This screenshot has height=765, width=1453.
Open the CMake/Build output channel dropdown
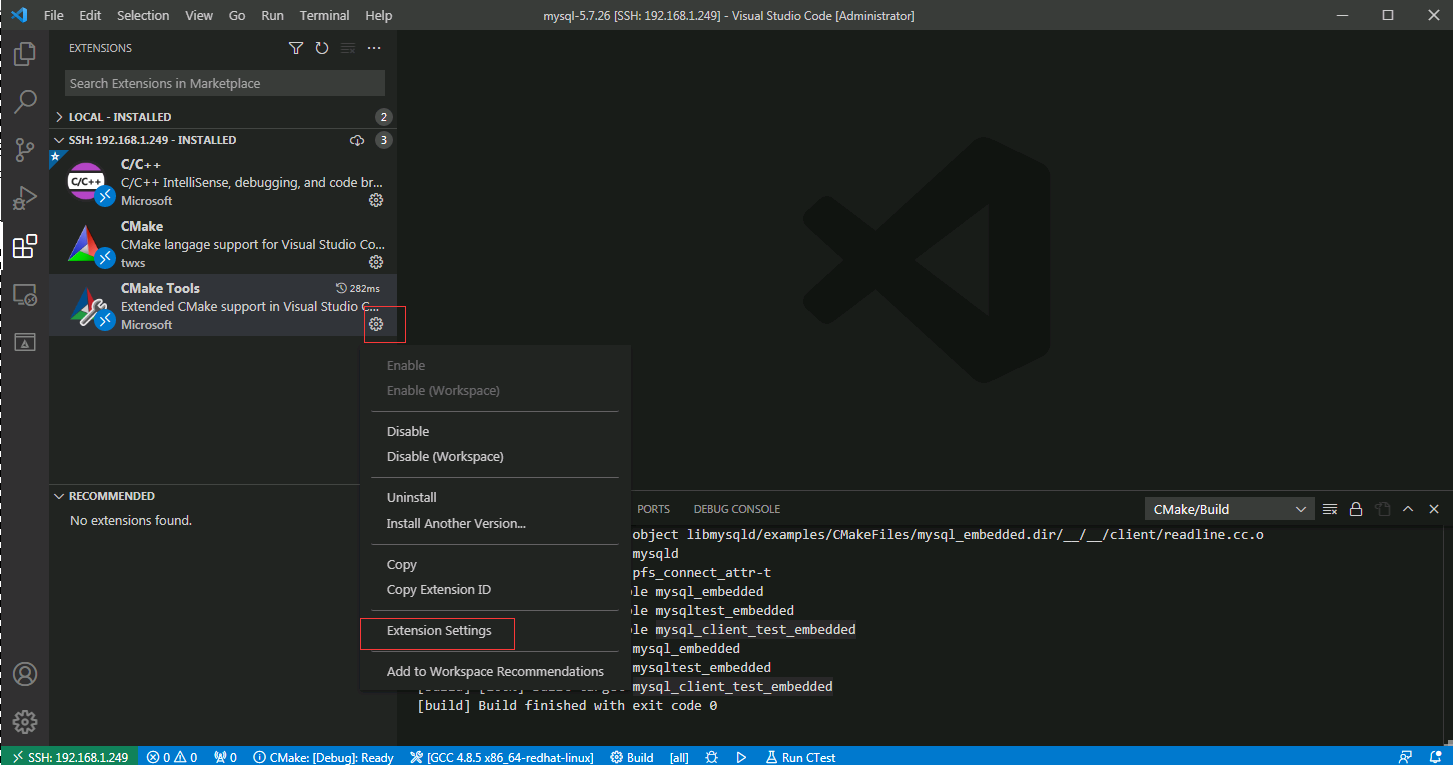pos(1229,509)
